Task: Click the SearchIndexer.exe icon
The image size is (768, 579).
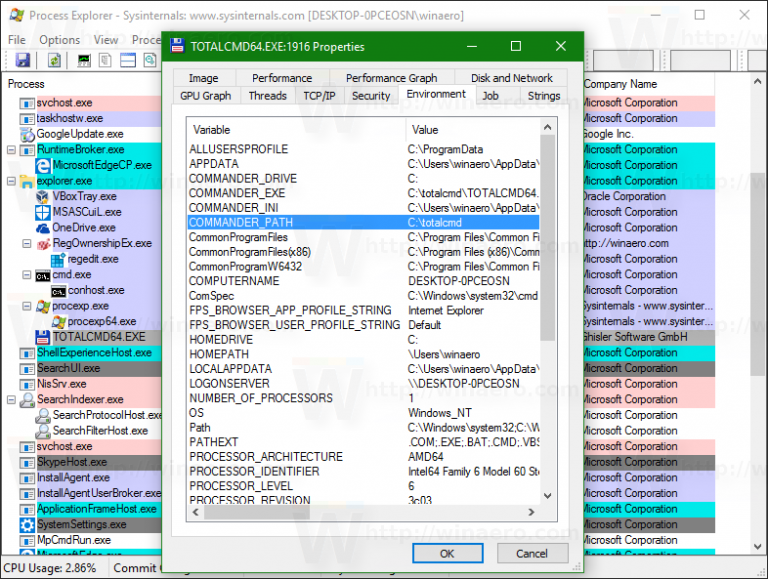Action: click(26, 400)
